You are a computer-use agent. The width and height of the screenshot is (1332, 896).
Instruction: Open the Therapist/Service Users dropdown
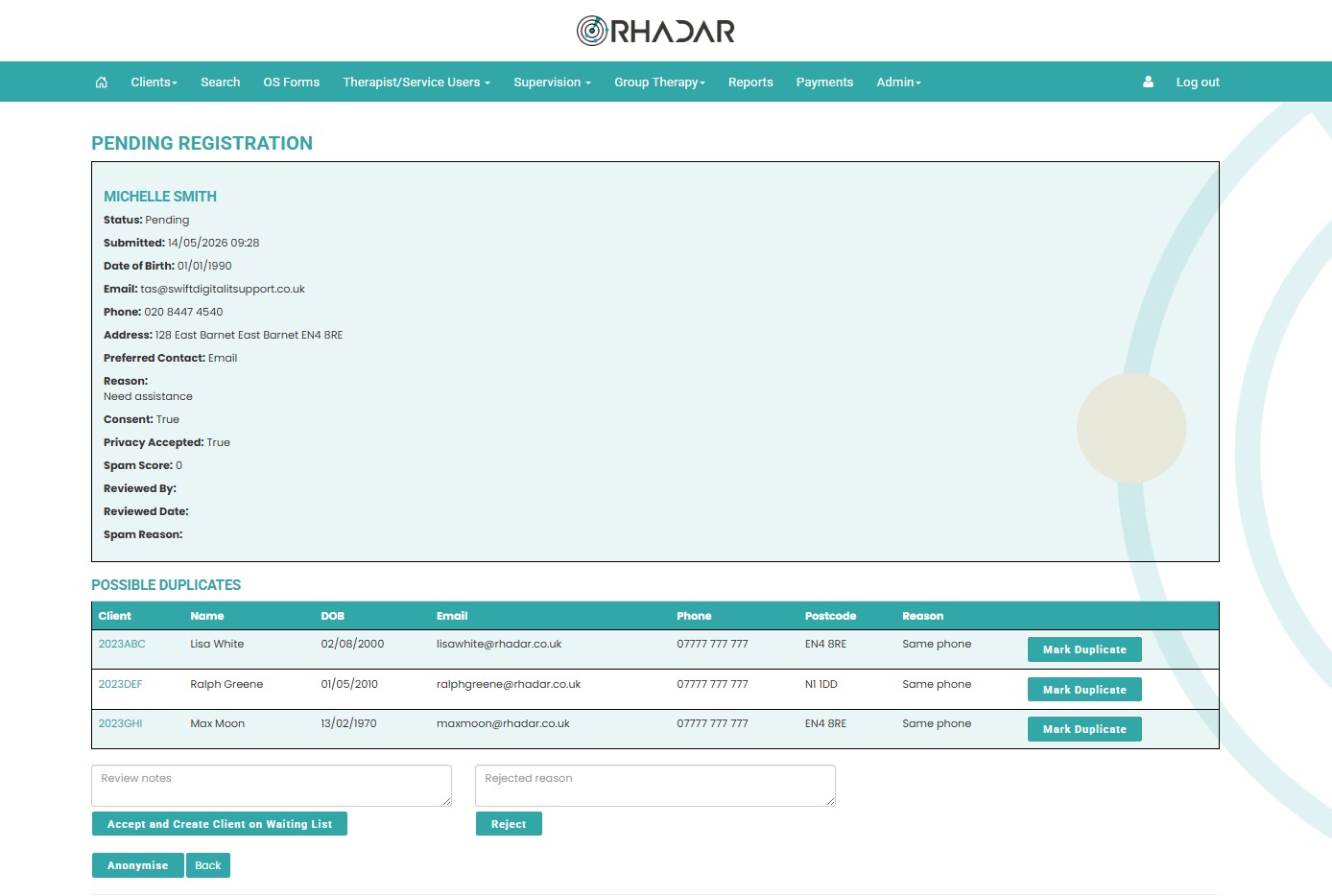coord(416,83)
